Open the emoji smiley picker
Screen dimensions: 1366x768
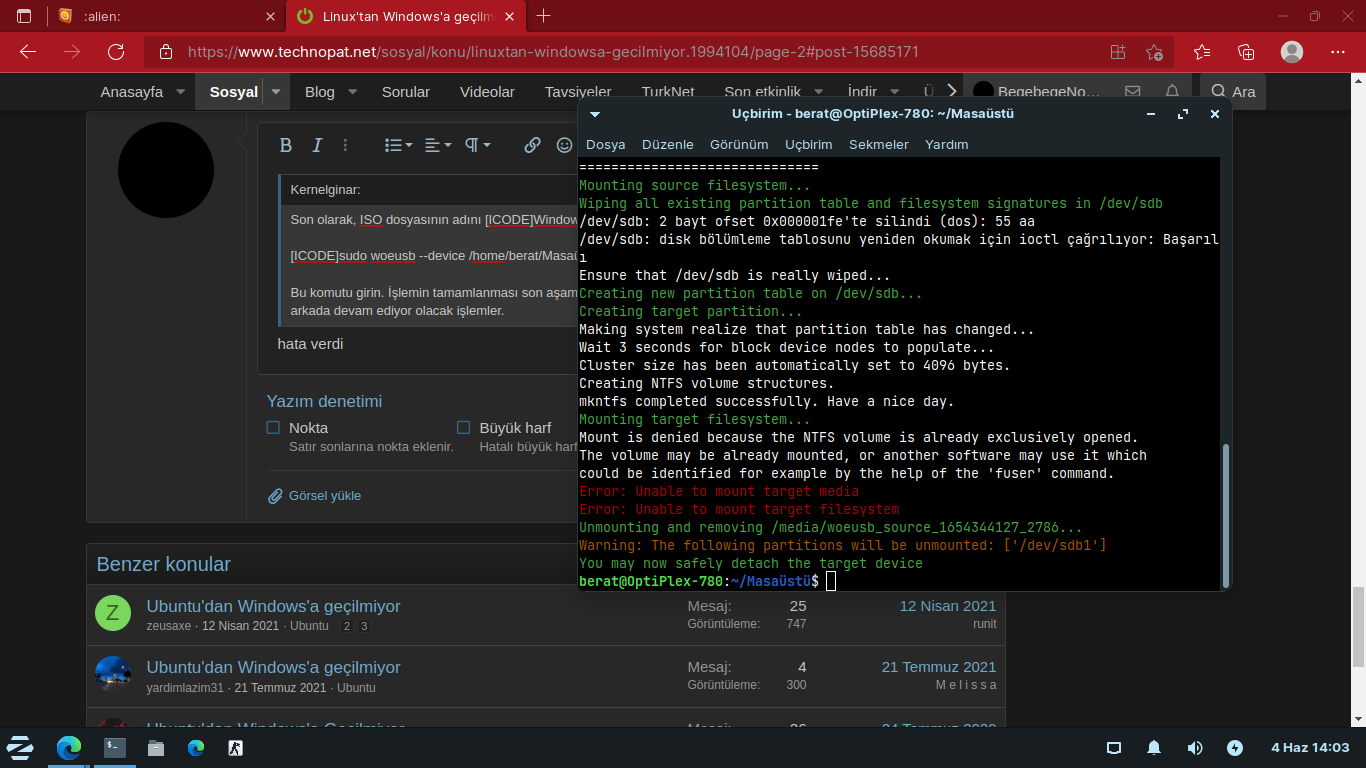tap(564, 145)
